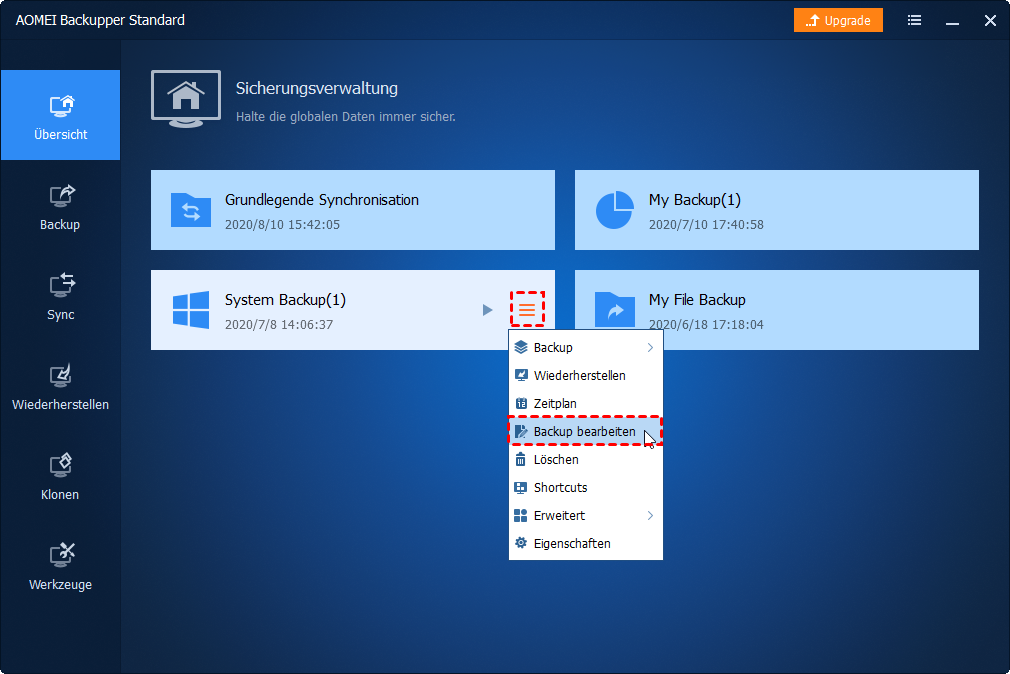
Task: Choose Shortcuts in the context menu
Action: 586,488
